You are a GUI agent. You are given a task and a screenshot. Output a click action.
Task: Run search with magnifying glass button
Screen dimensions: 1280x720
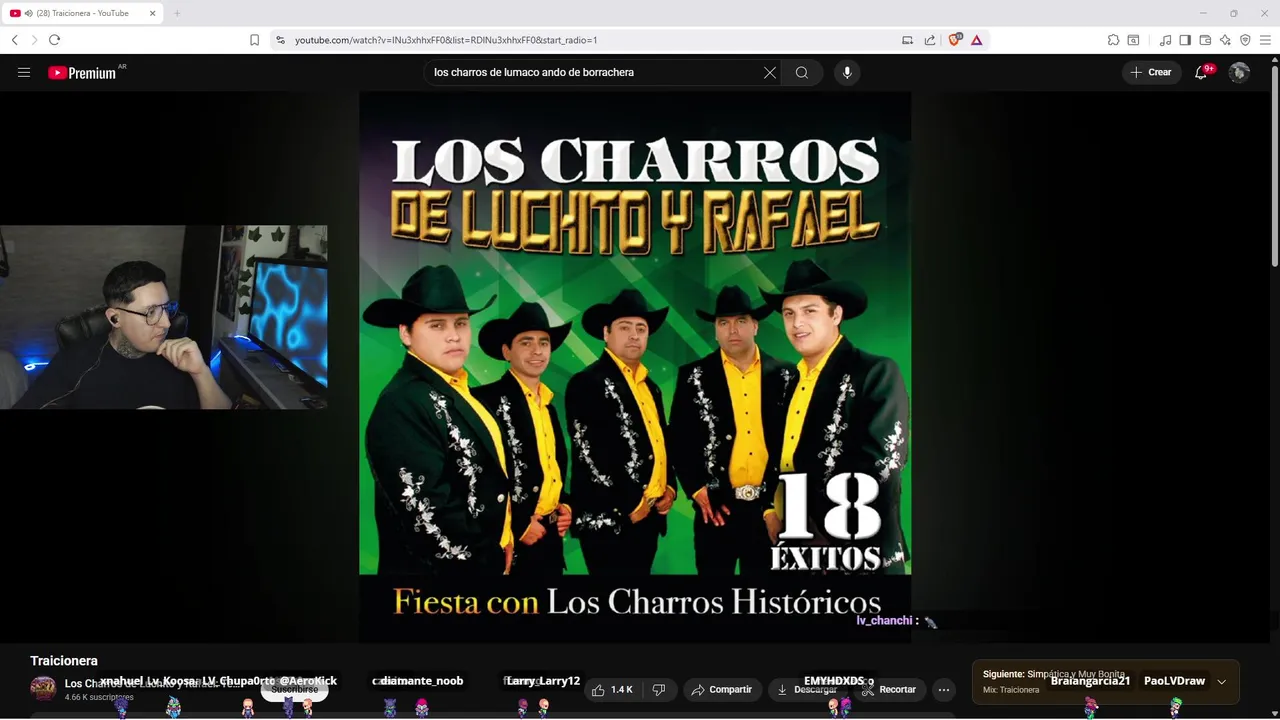coord(802,72)
